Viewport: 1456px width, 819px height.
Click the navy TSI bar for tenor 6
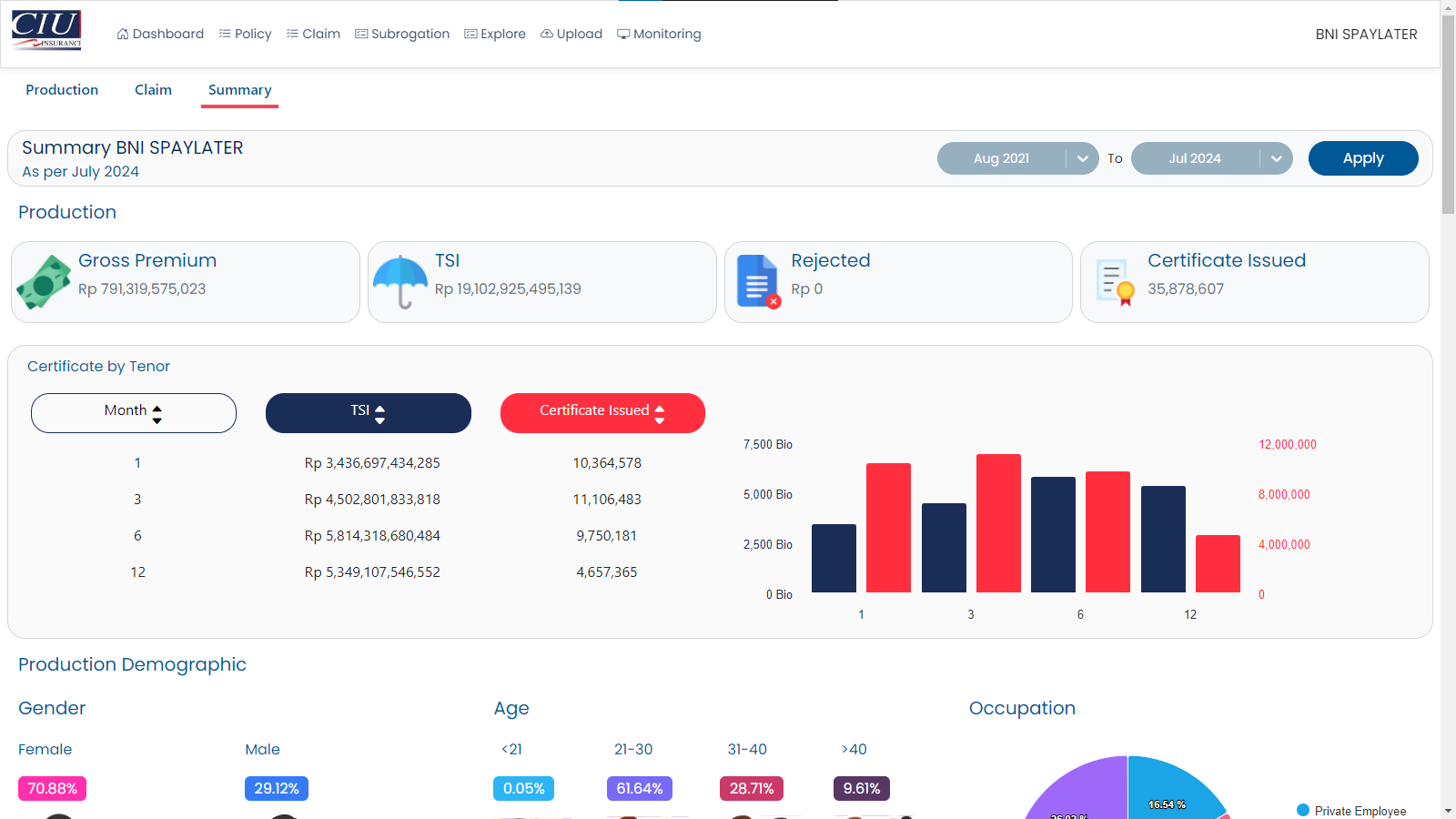[1053, 535]
